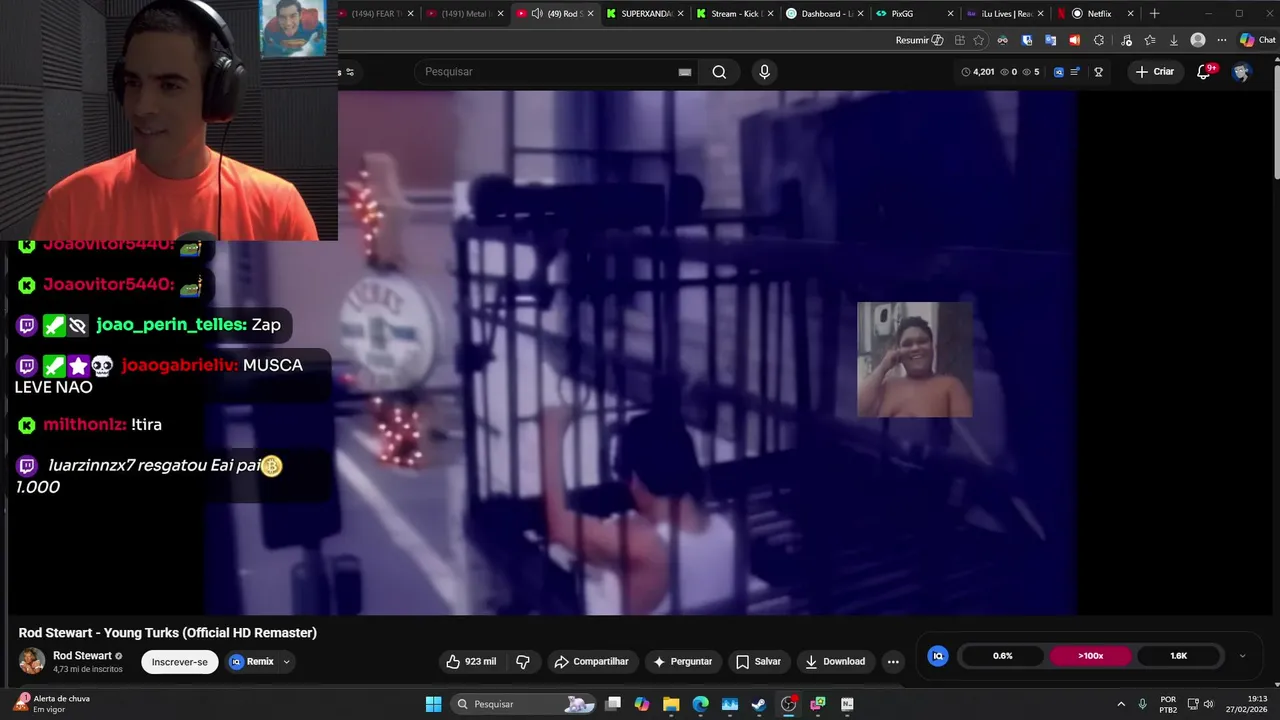1280x720 pixels.
Task: Click the Inscrever-se subscribe button
Action: coord(180,661)
